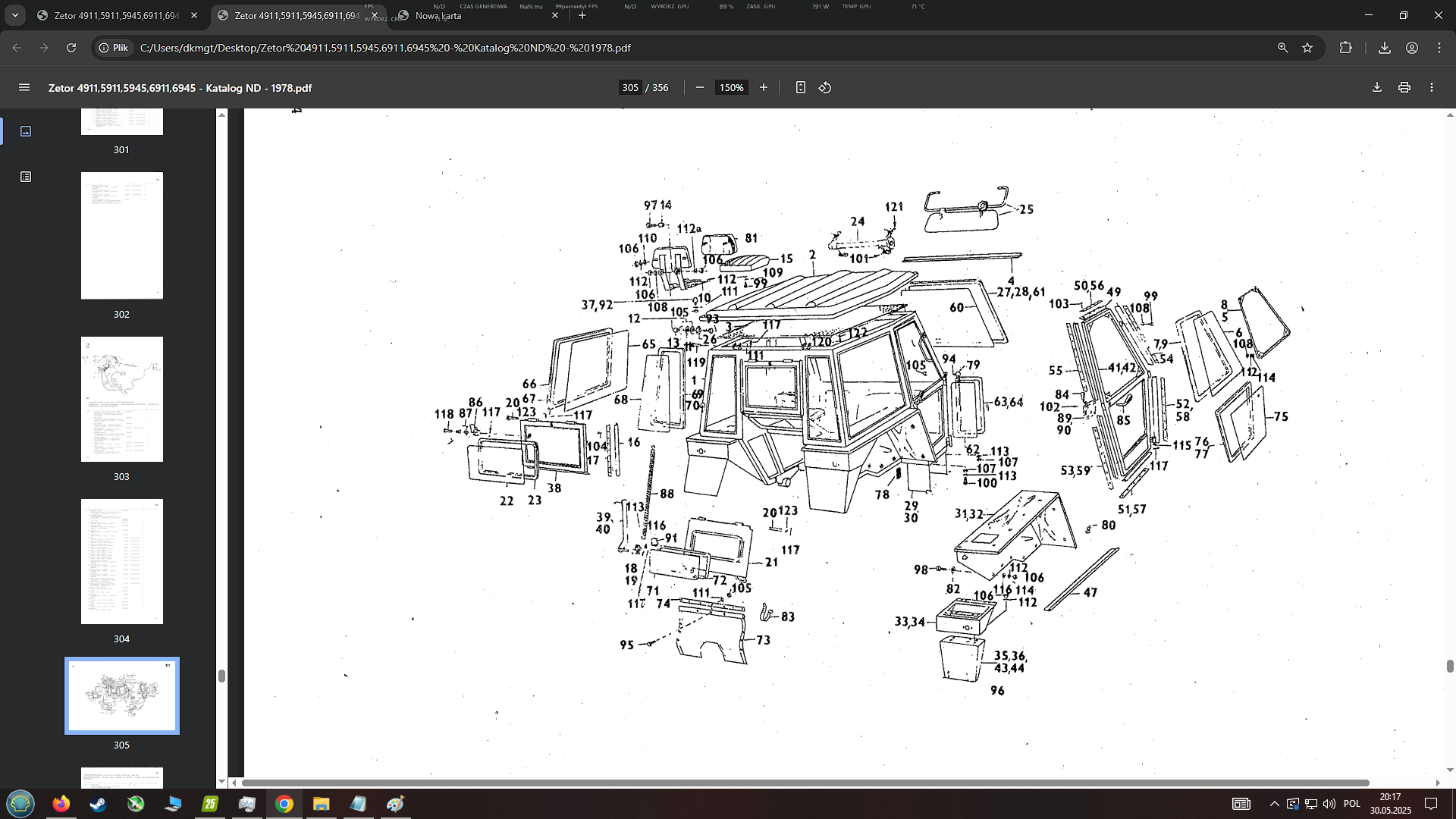
Task: Switch sidebar to thumbnails view
Action: point(26,131)
